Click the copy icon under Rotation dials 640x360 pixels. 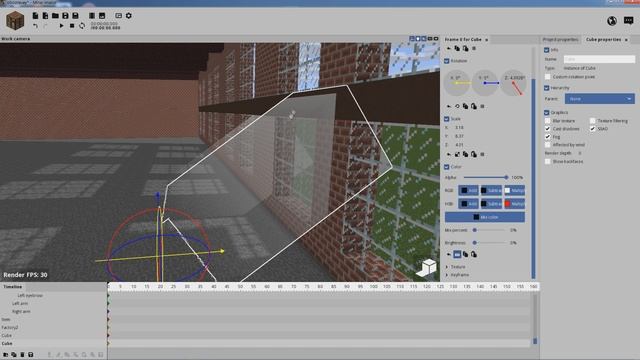465,106
